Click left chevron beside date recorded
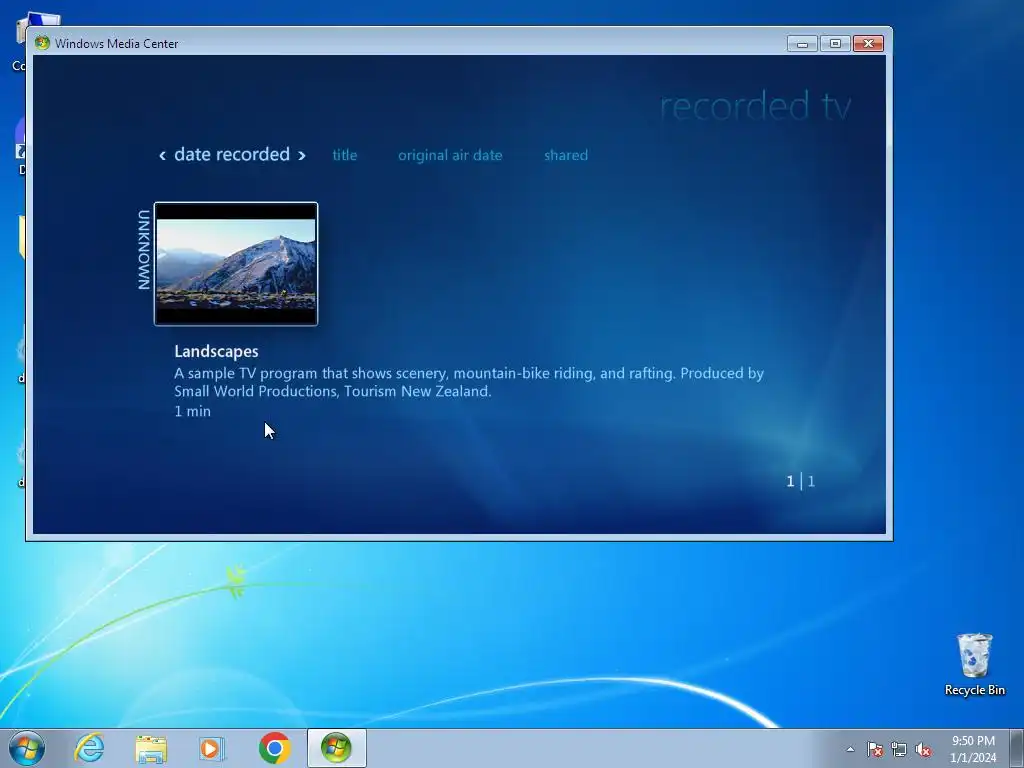The height and width of the screenshot is (768, 1024). (x=163, y=155)
